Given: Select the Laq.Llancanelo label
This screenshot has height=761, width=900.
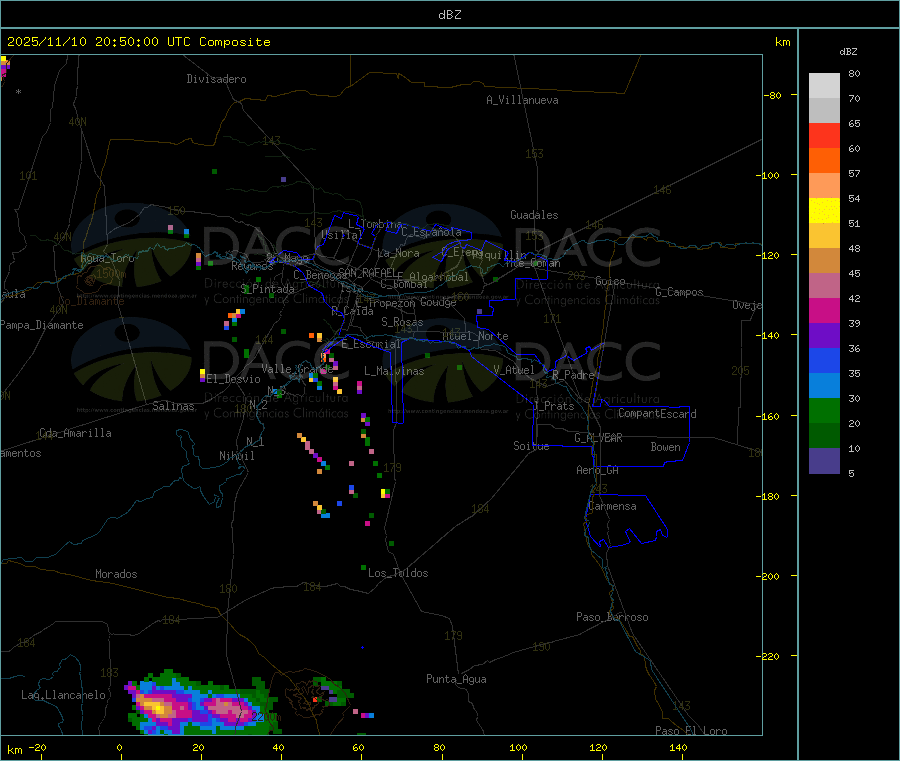Looking at the screenshot, I should click(x=64, y=696).
